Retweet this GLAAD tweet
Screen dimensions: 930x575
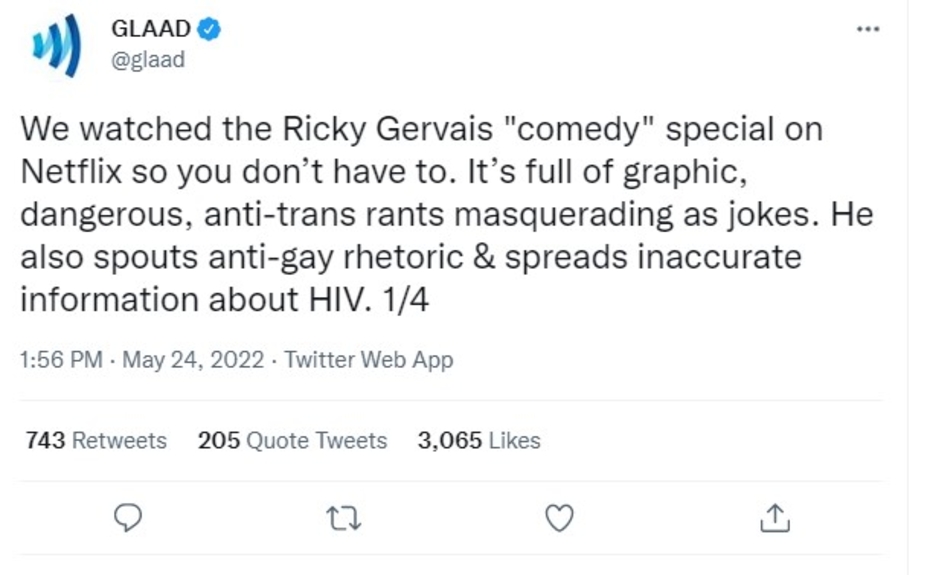click(x=344, y=517)
